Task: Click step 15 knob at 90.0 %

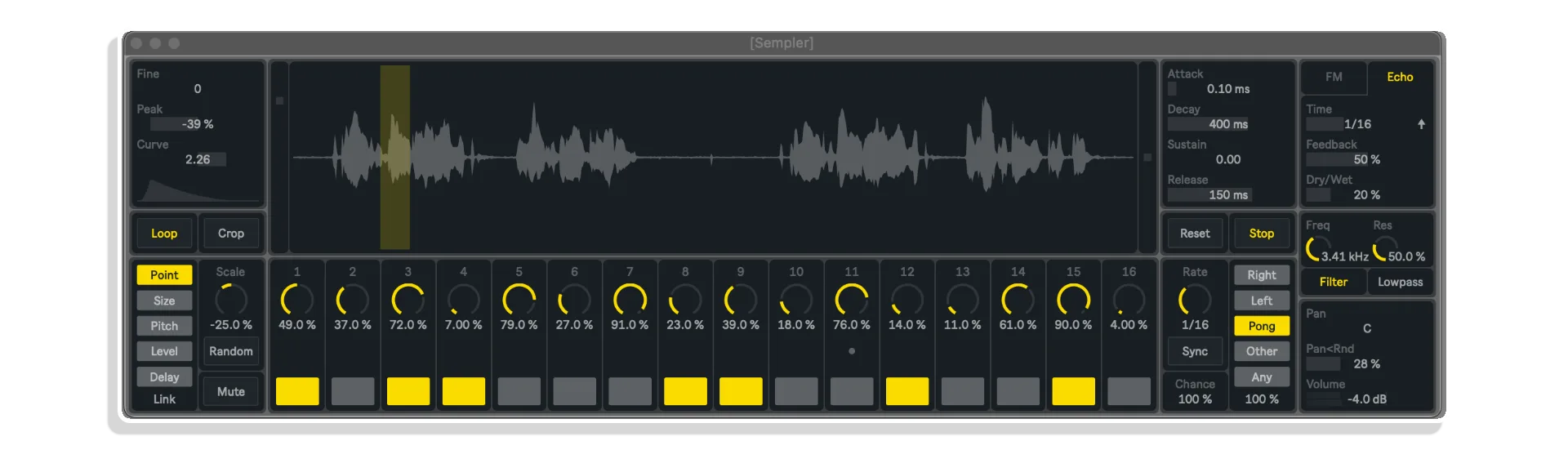Action: pos(1073,300)
